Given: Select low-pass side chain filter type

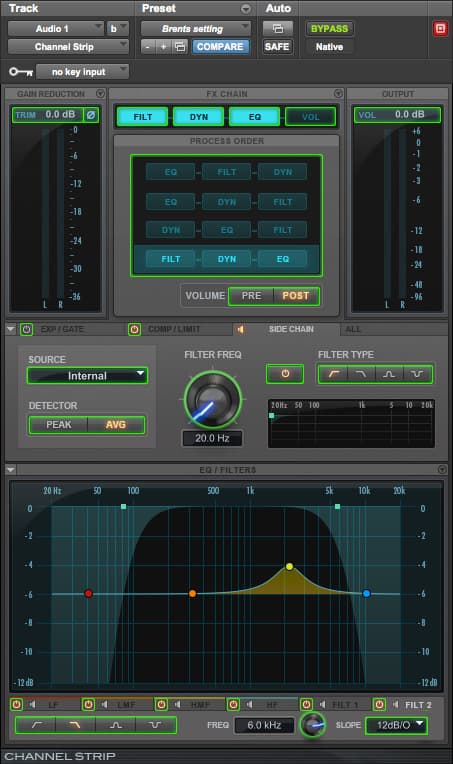Looking at the screenshot, I should pyautogui.click(x=361, y=374).
